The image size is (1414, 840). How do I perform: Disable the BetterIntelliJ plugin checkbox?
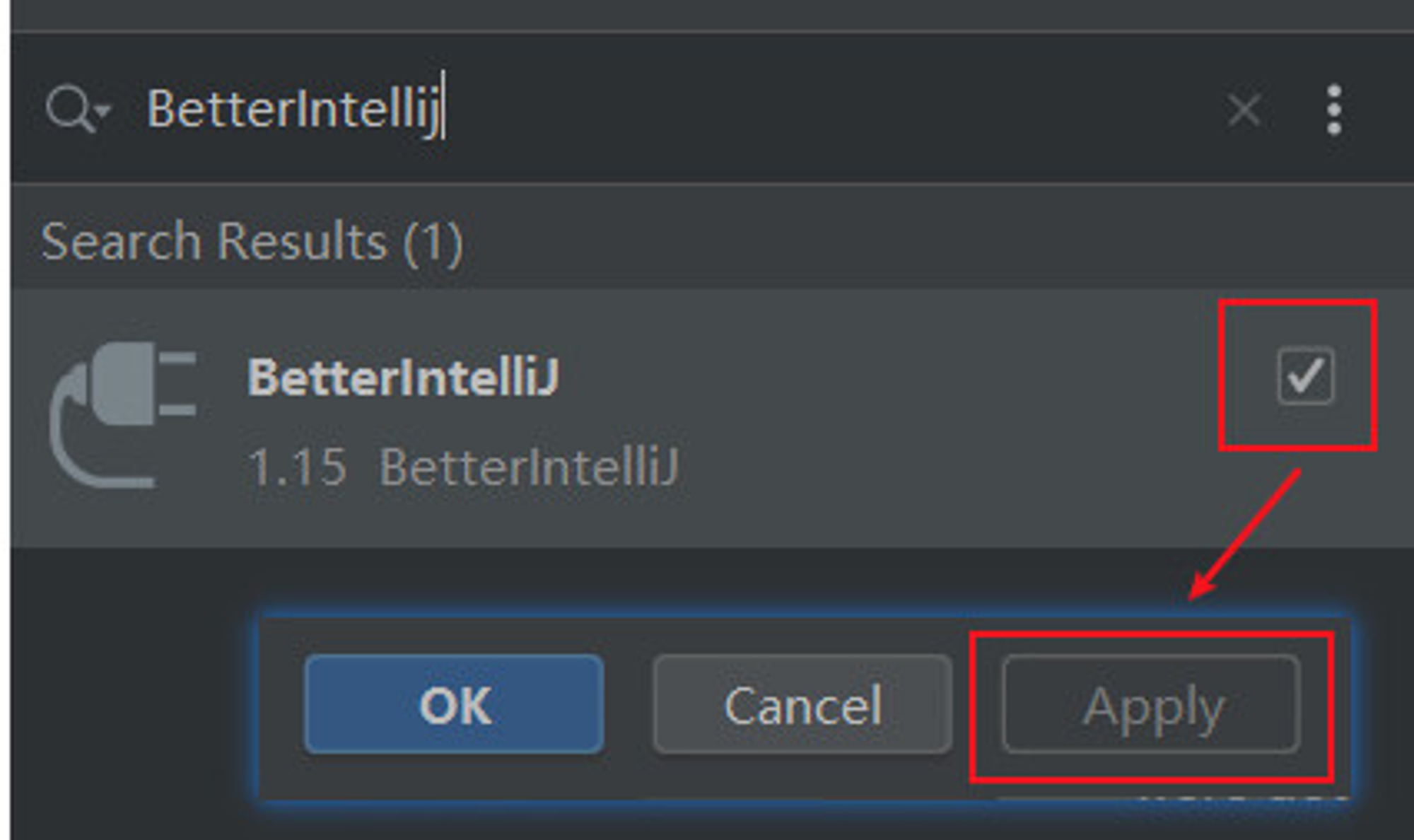click(x=1305, y=375)
